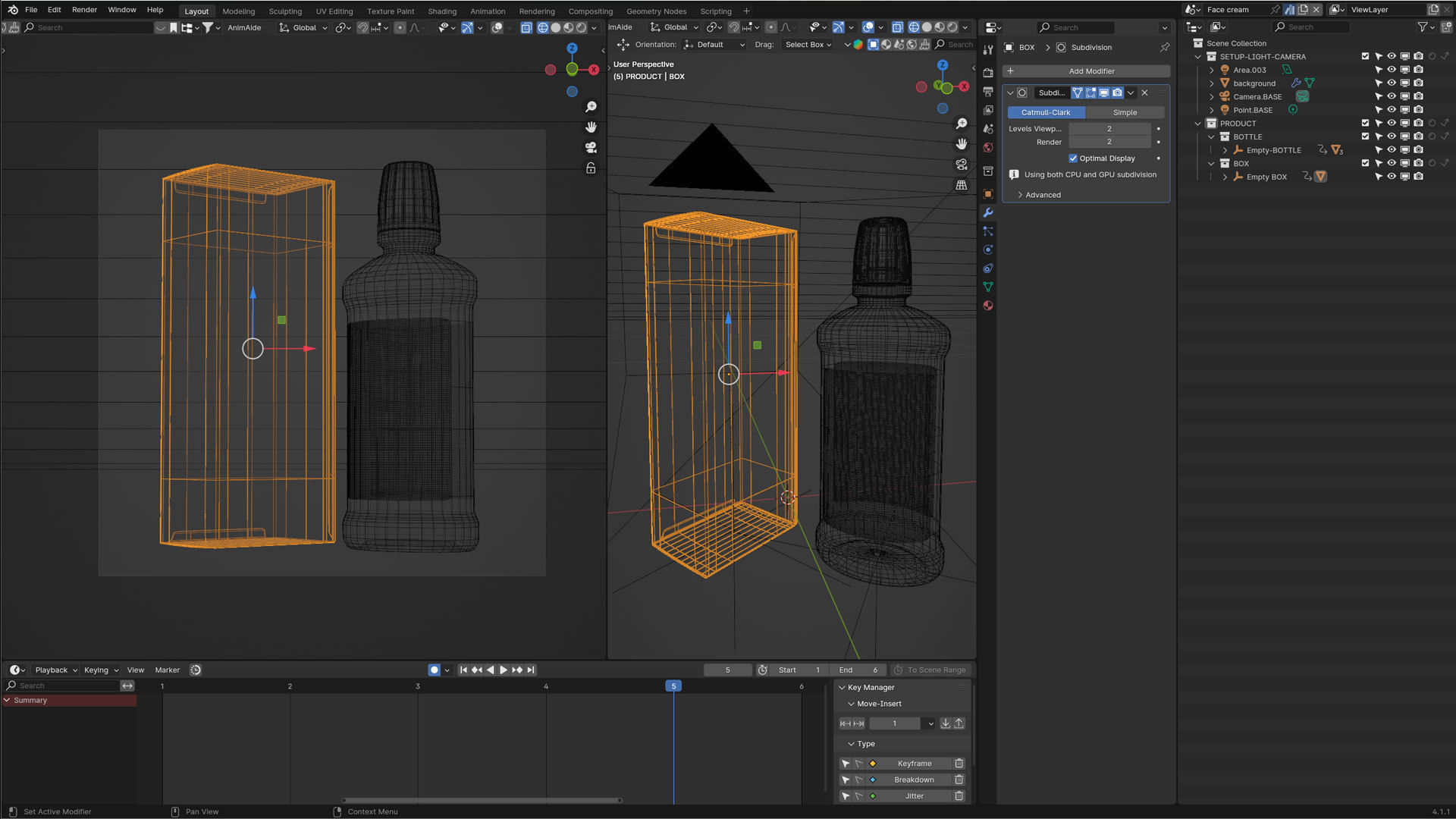
Task: Click the End frame field
Action: point(858,670)
